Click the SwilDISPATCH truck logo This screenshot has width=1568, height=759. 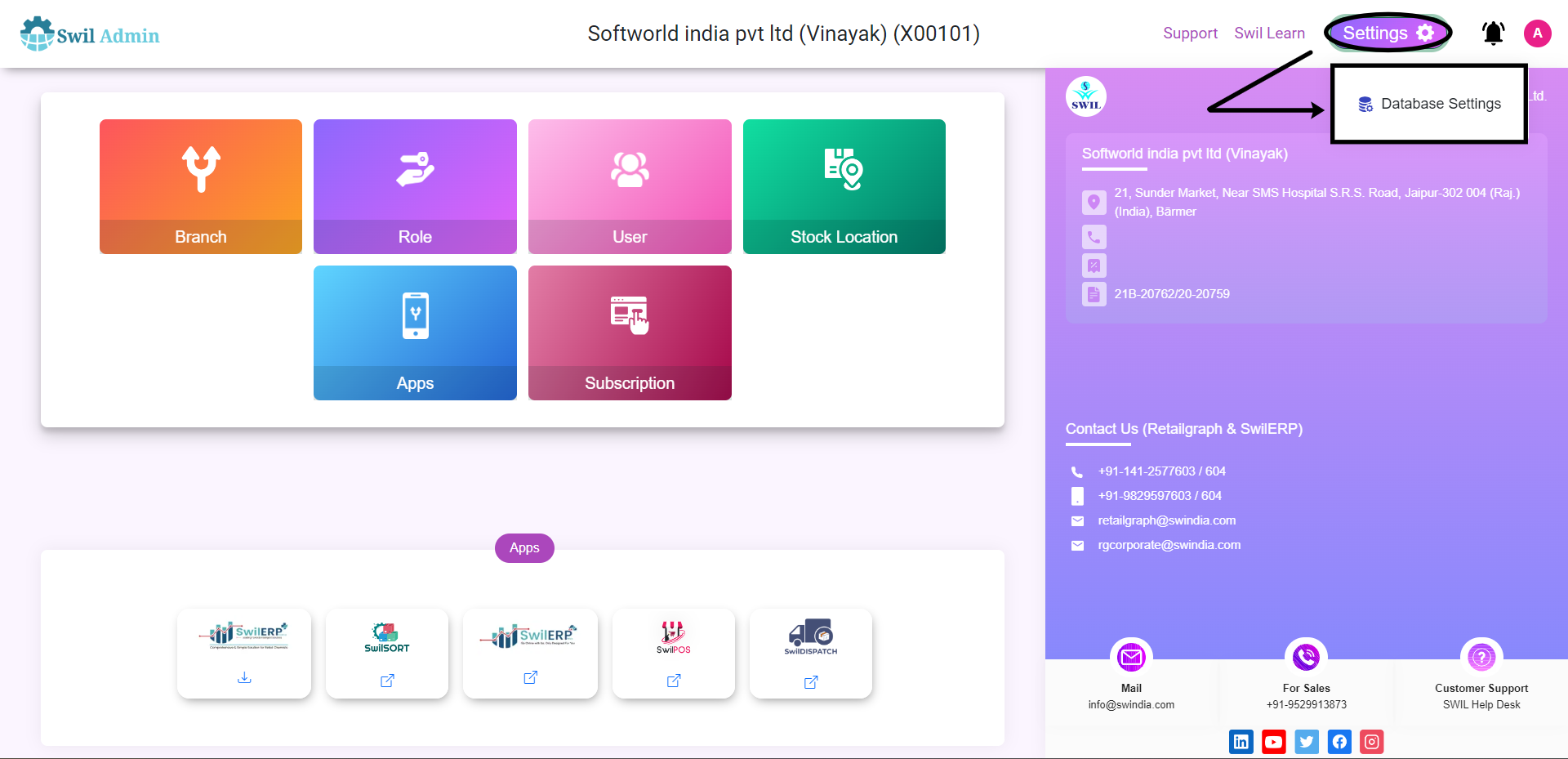[811, 637]
